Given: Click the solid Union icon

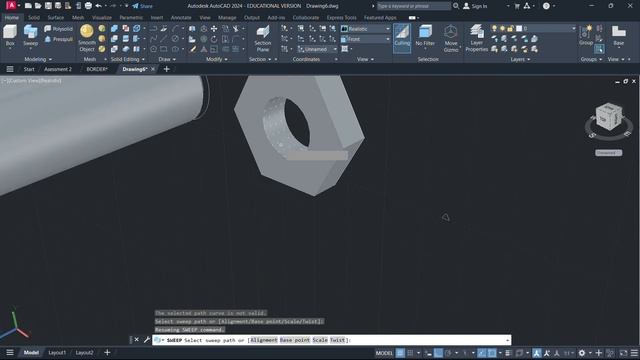Looking at the screenshot, I should [x=114, y=29].
